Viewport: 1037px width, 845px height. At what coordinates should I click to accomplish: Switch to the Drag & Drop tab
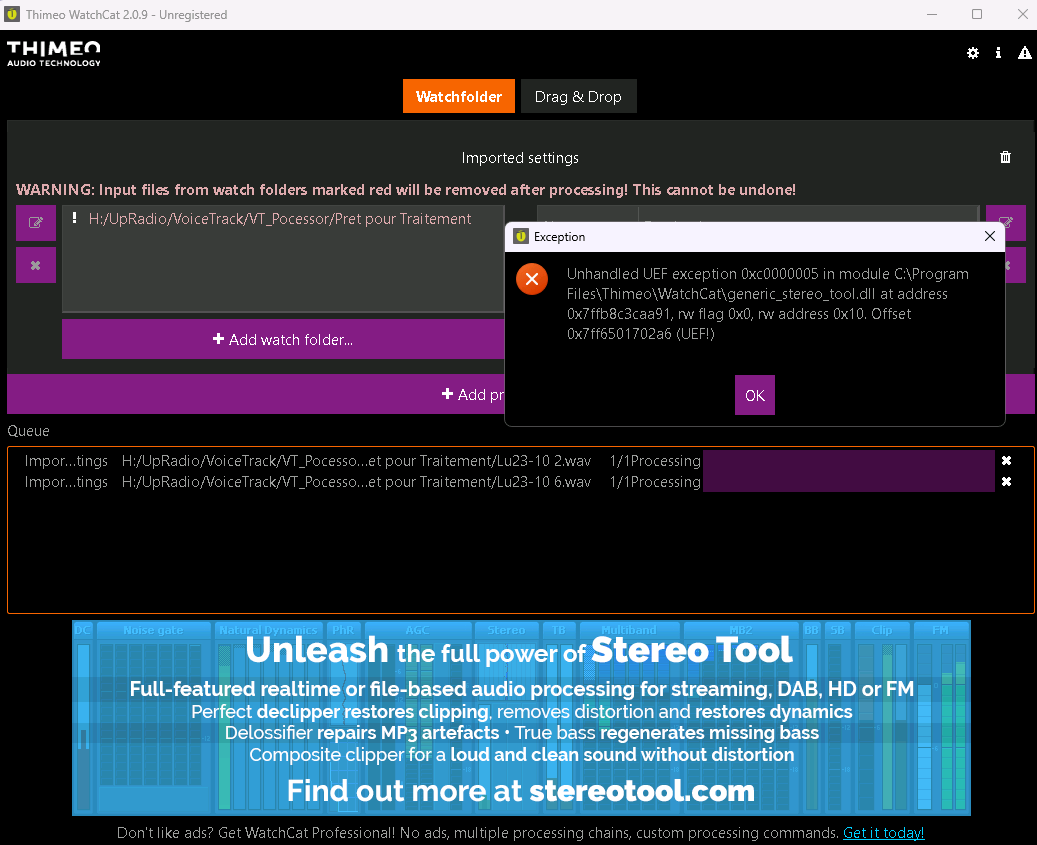point(578,97)
